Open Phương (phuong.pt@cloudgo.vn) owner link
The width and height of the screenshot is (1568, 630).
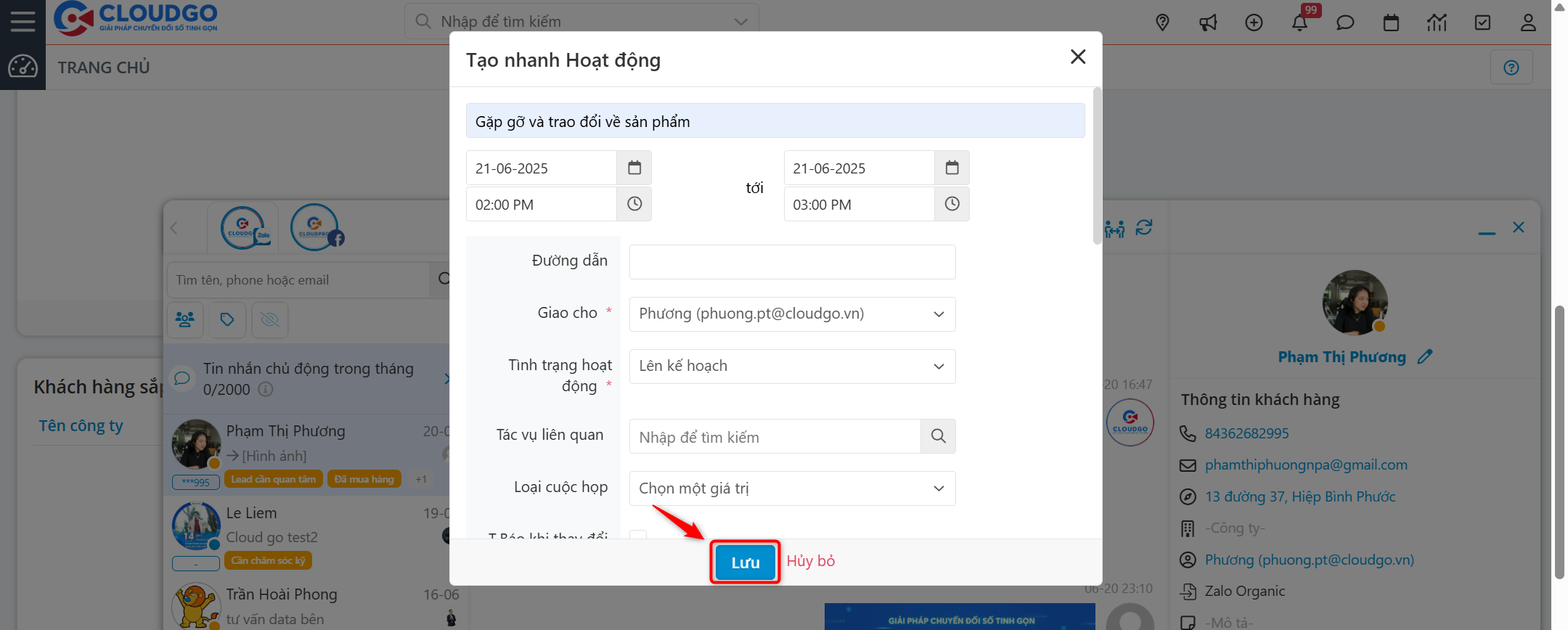click(1310, 560)
